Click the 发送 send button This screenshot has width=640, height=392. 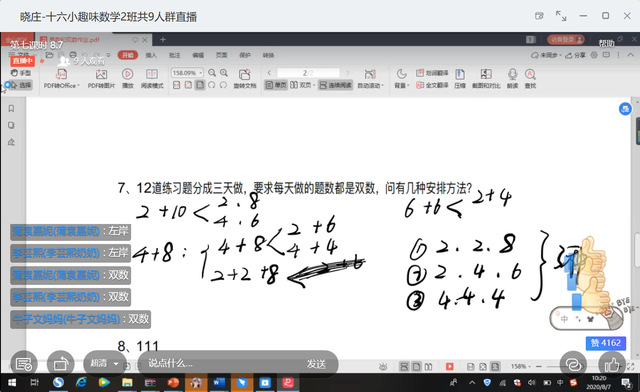316,363
